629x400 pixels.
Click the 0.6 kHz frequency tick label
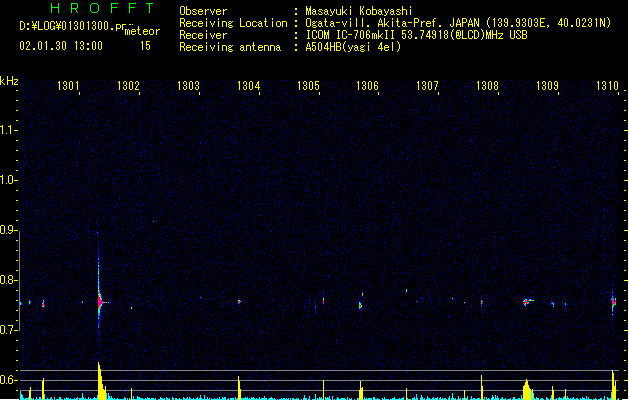8,380
